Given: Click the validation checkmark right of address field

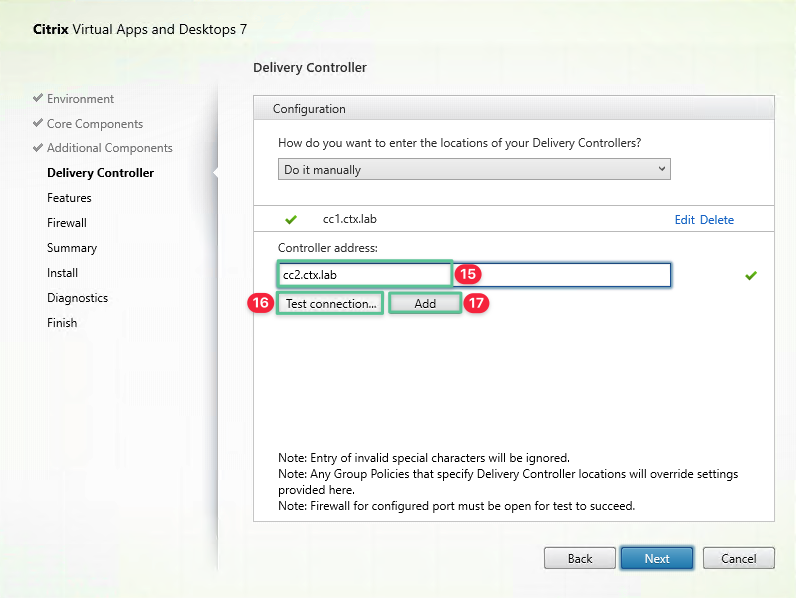Looking at the screenshot, I should click(x=751, y=275).
